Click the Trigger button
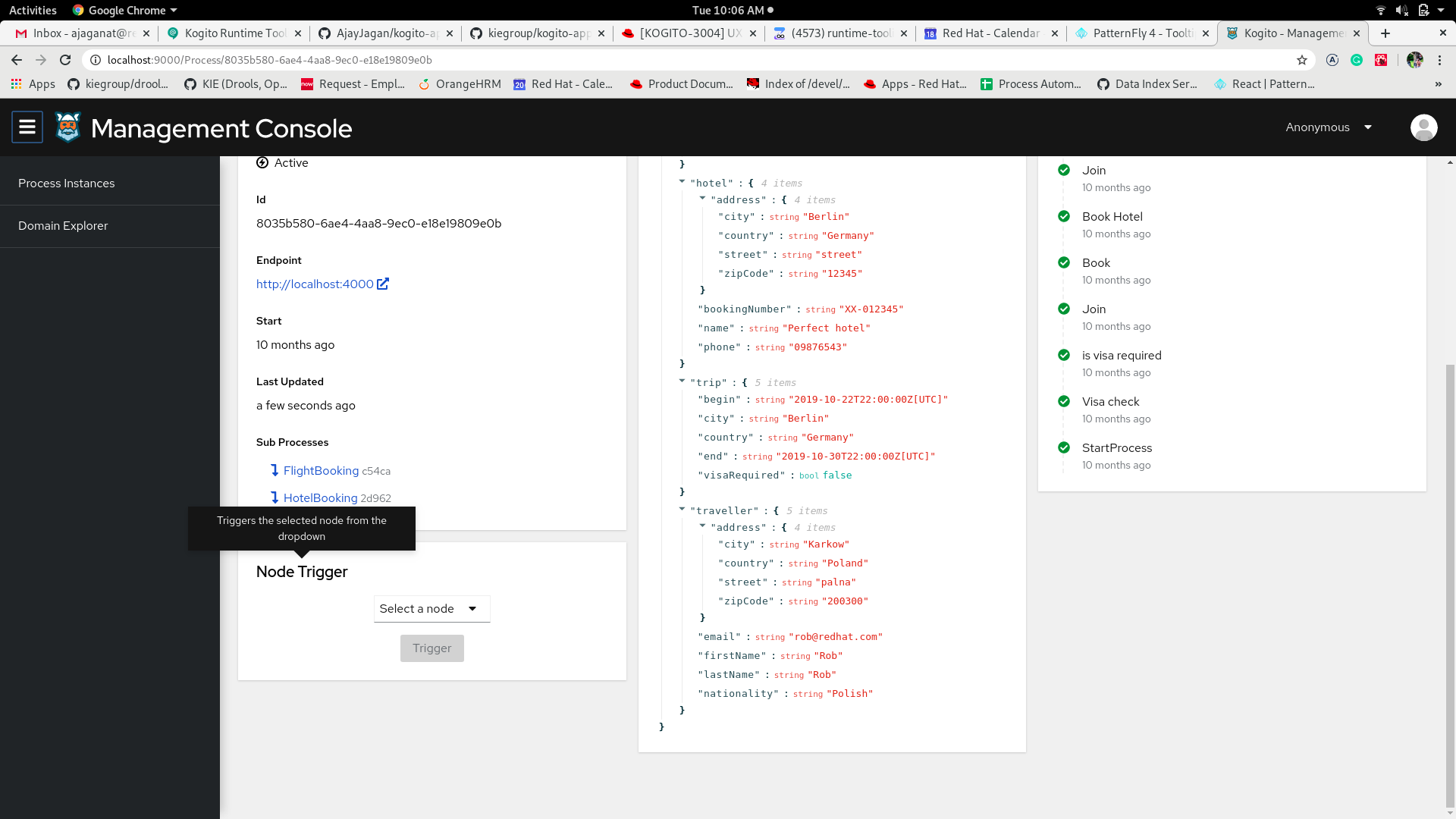Viewport: 1456px width, 819px height. [431, 648]
